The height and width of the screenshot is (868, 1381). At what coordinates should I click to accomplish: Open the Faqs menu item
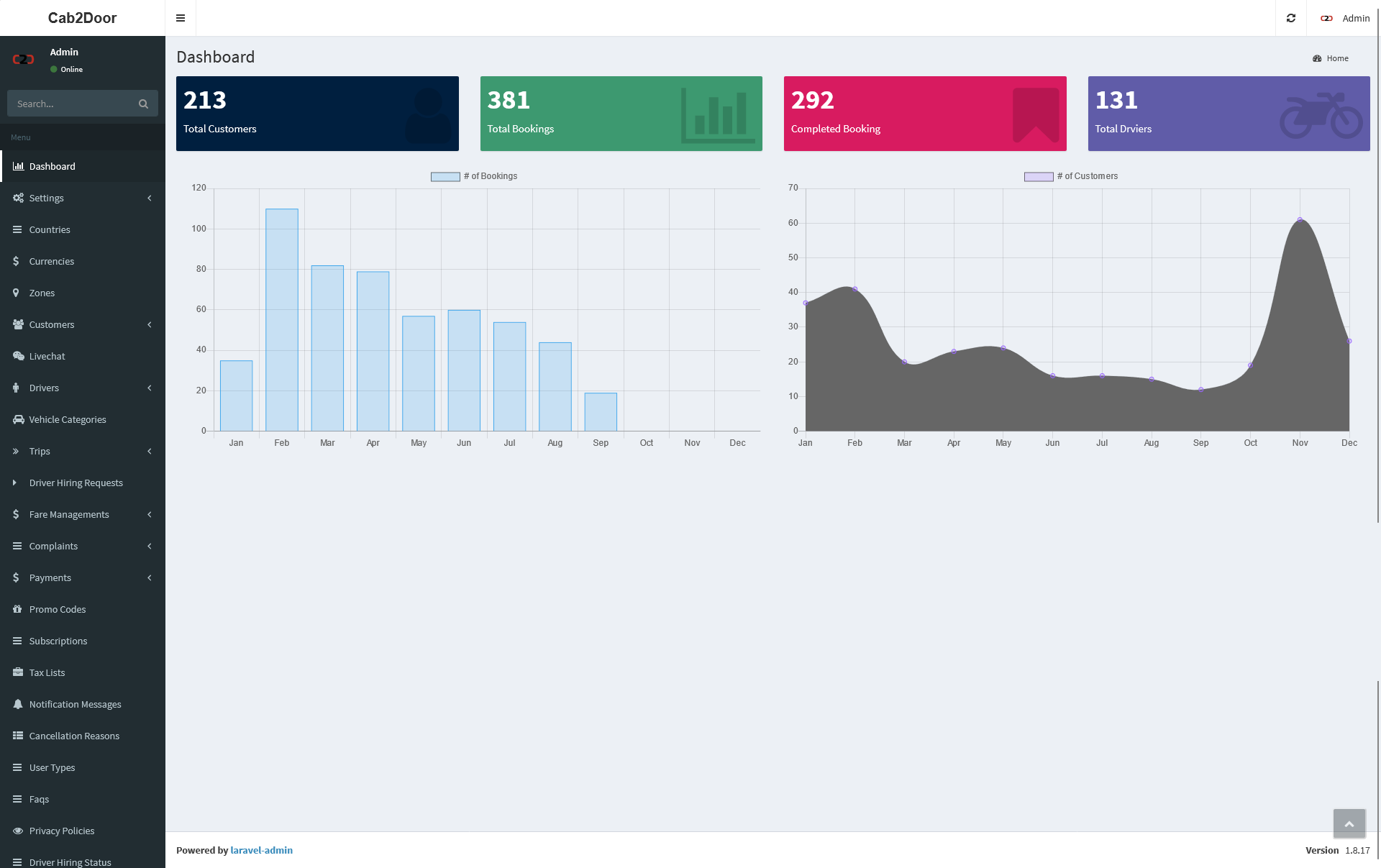click(83, 799)
